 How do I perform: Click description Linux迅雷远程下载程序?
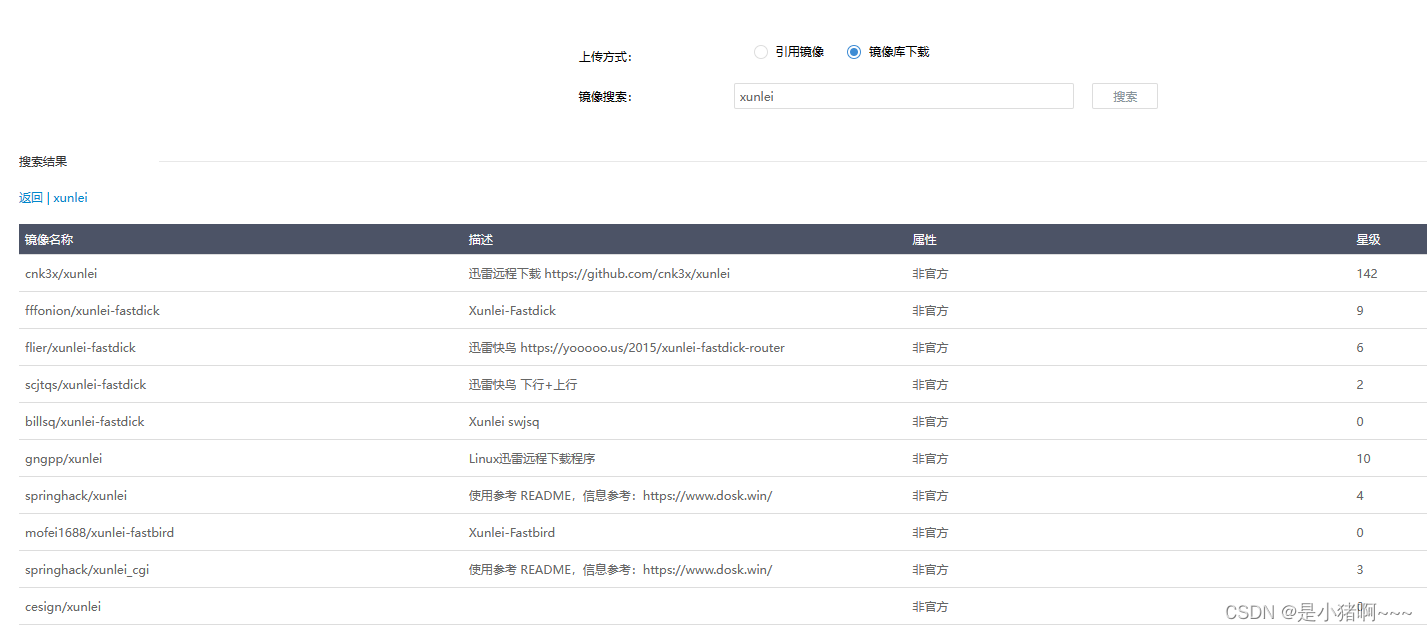point(532,459)
